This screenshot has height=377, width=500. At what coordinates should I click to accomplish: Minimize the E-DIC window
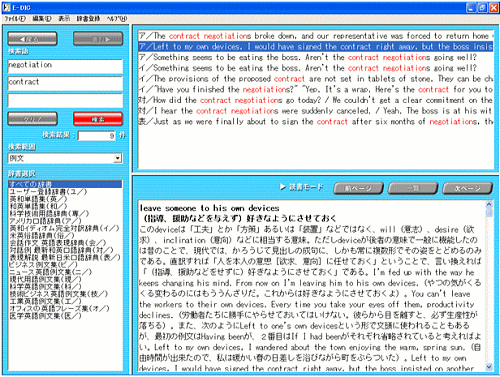click(471, 8)
